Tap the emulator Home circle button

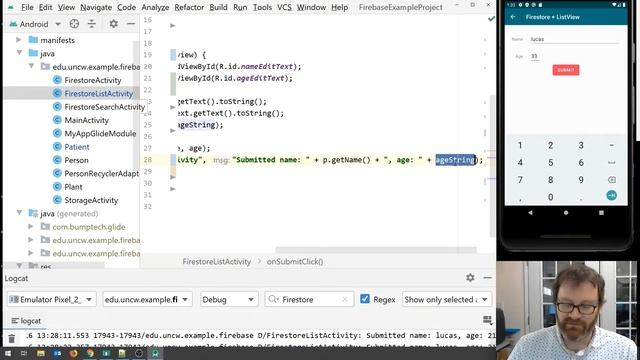coord(566,213)
